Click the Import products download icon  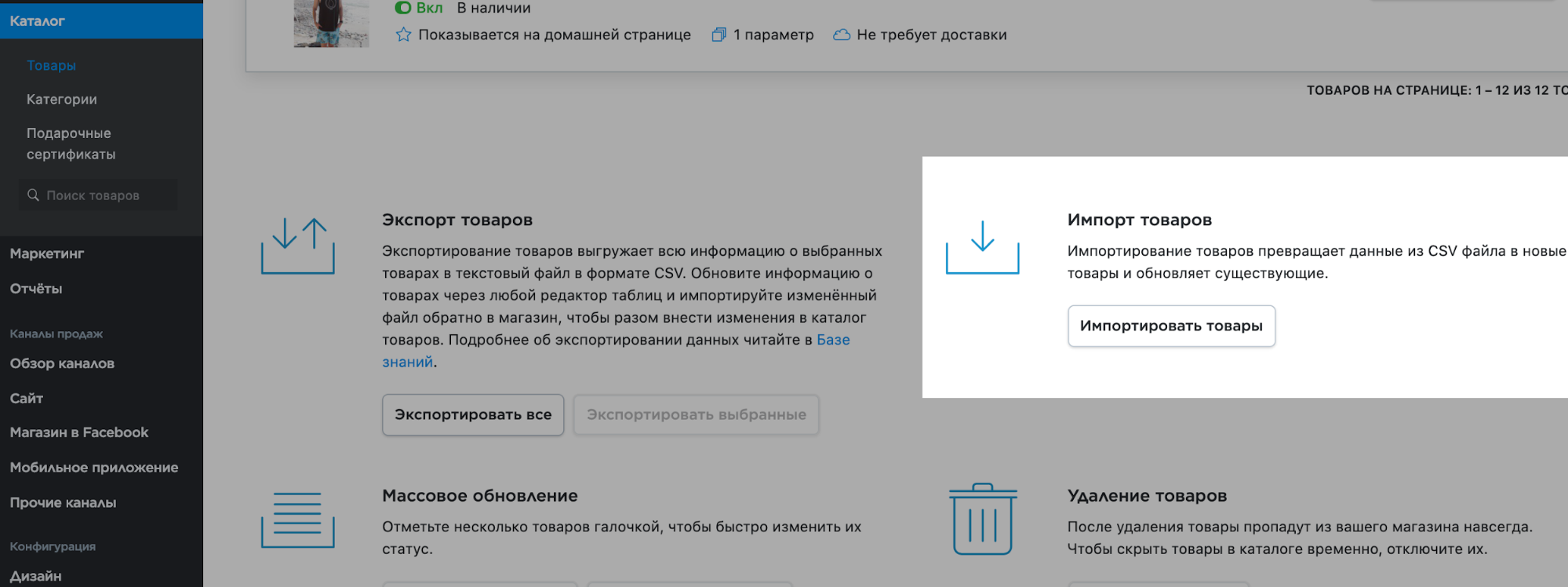tap(982, 247)
